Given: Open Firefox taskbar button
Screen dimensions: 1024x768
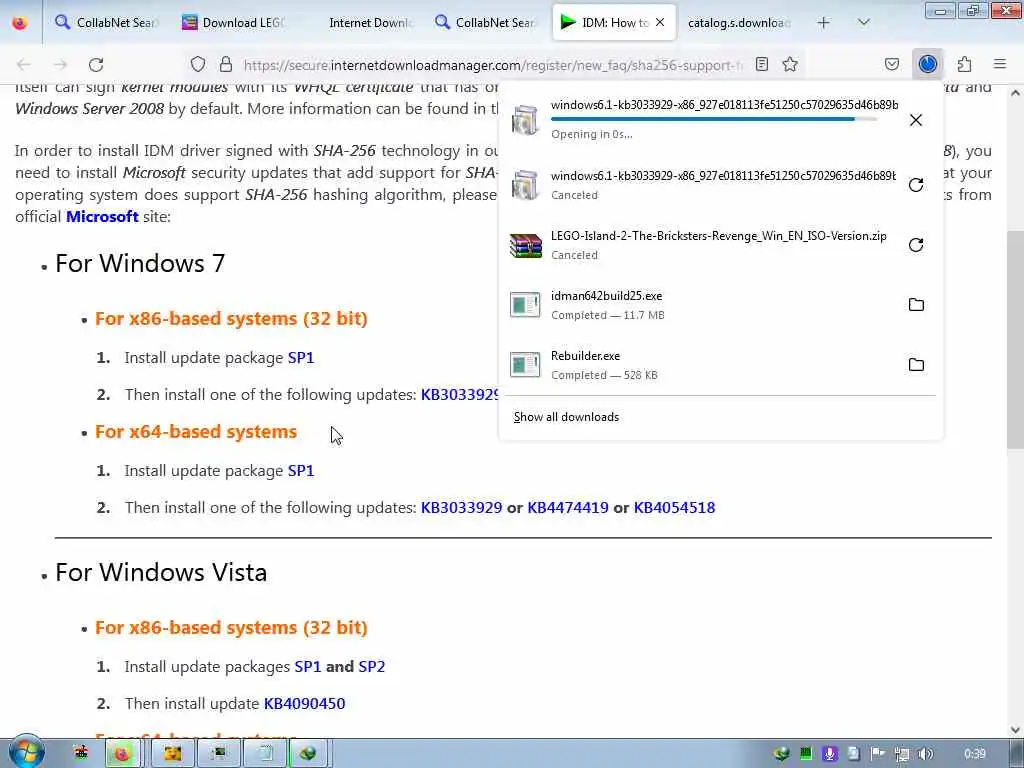Looking at the screenshot, I should point(122,754).
